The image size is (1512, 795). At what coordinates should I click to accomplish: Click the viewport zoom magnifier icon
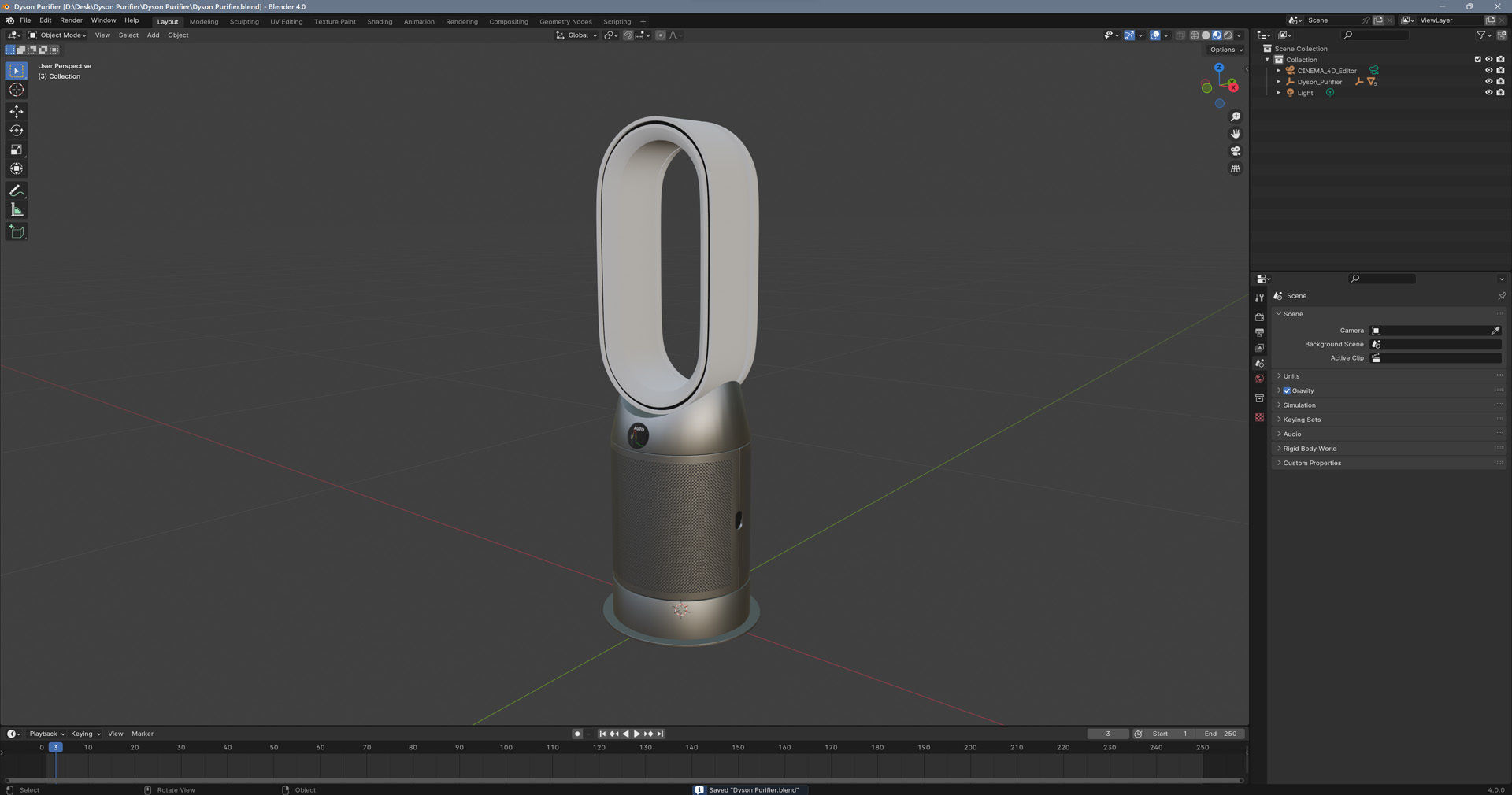coord(1236,116)
